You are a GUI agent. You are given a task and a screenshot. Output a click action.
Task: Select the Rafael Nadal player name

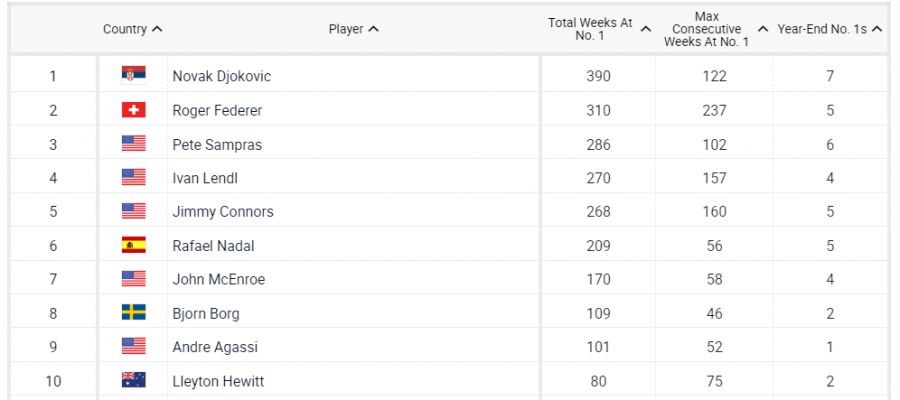212,245
